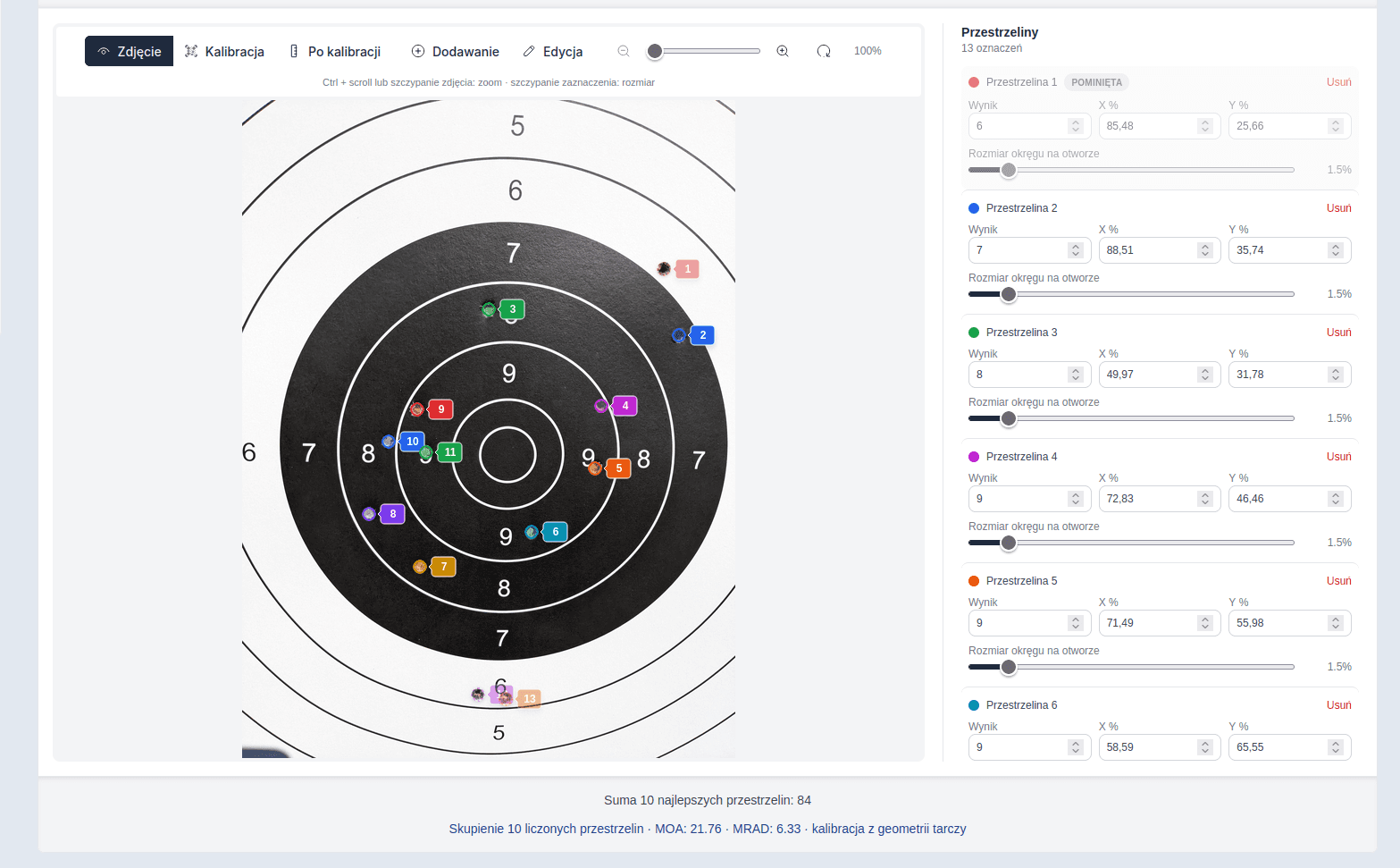Click Y % stepper arrows for Przestrzelina 2
1400x868 pixels.
click(1336, 250)
